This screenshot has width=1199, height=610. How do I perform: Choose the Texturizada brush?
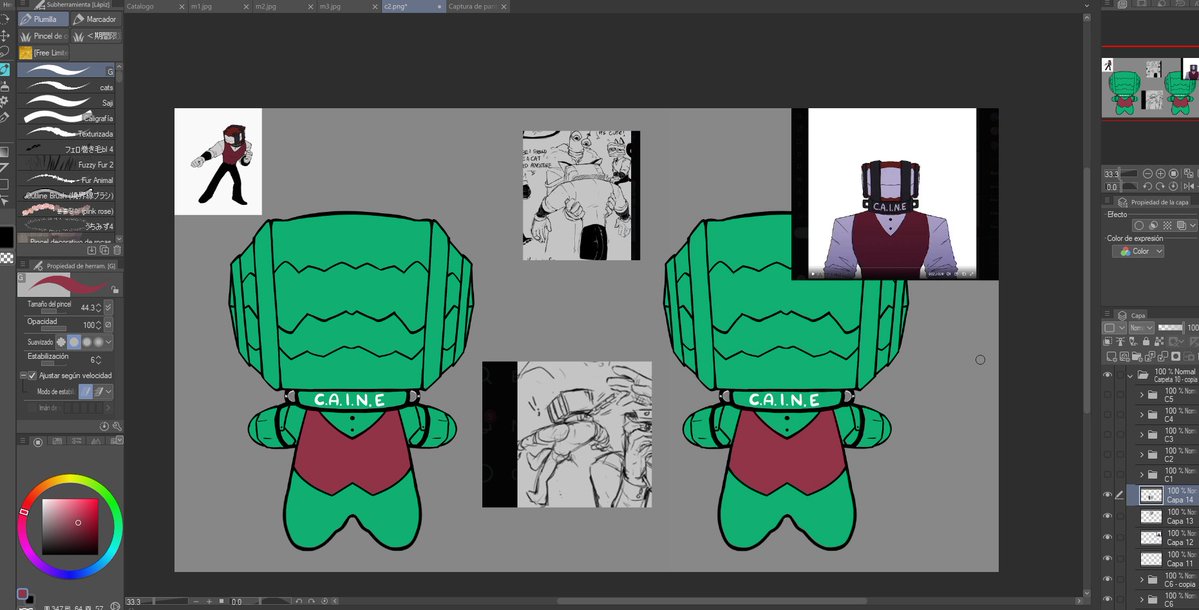66,133
